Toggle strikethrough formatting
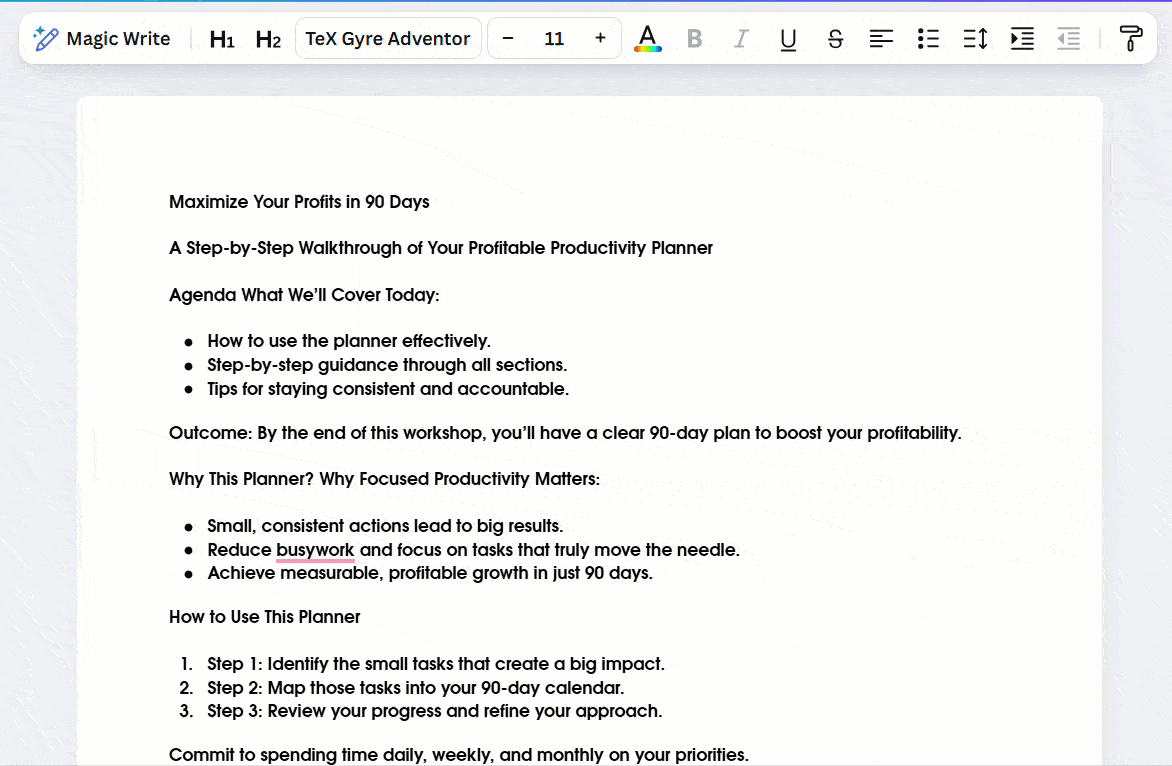1172x766 pixels. click(835, 38)
